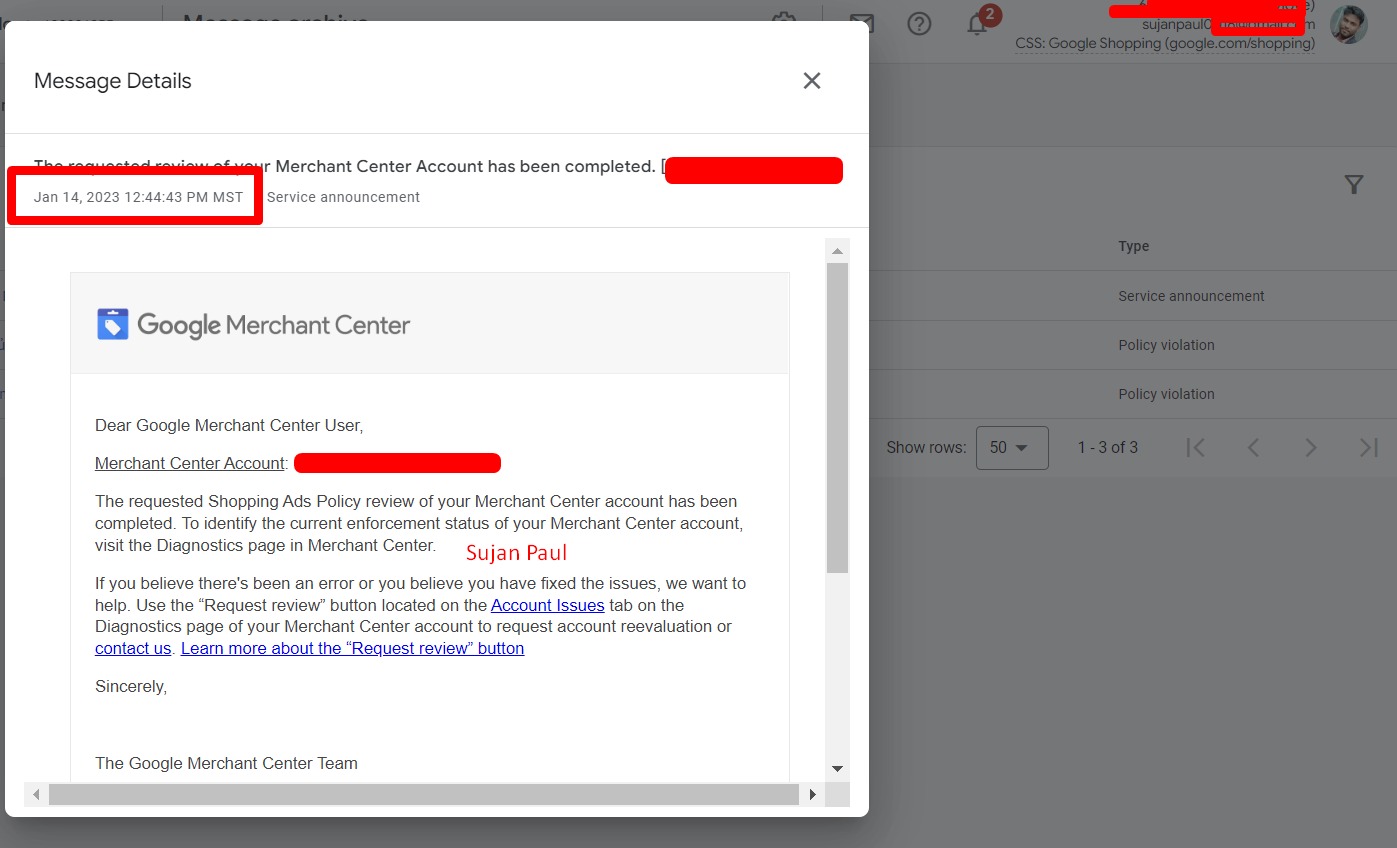This screenshot has height=848, width=1397.
Task: Go to the previous page of messages
Action: 1253,447
